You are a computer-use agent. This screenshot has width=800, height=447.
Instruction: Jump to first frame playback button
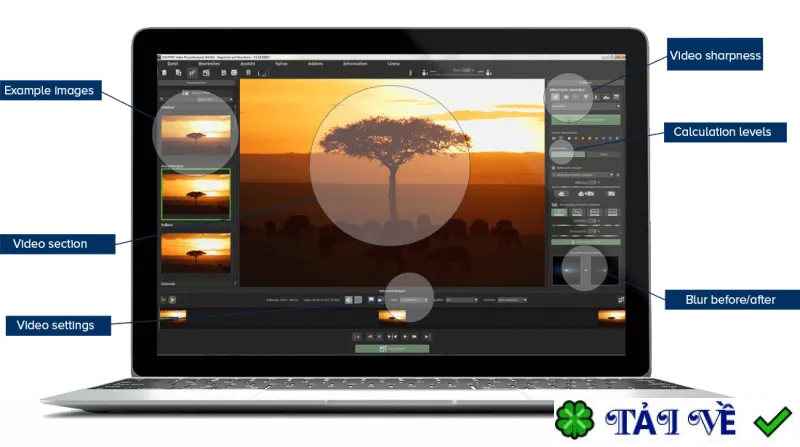[357, 337]
